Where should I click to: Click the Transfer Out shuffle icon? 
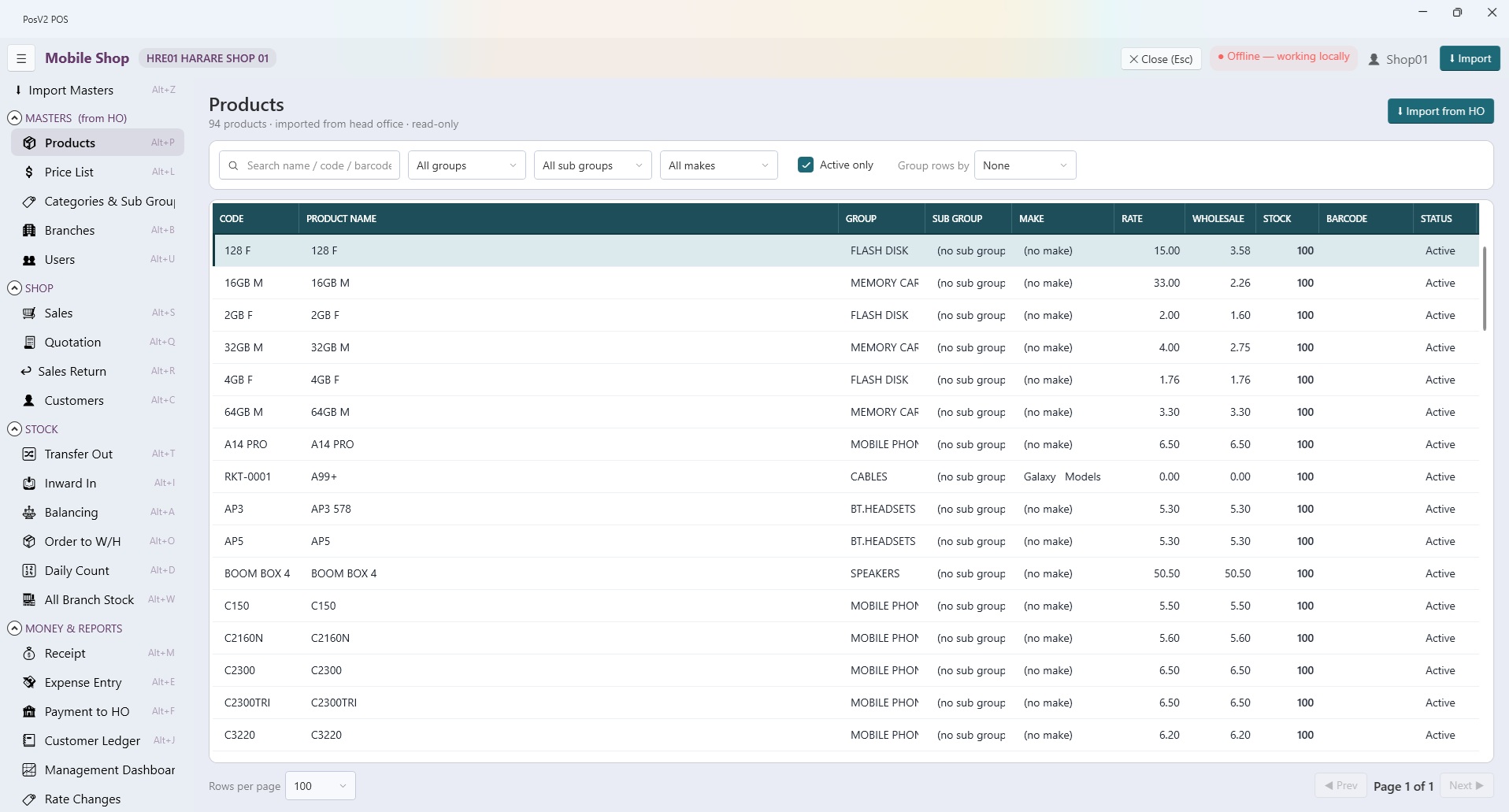29,454
